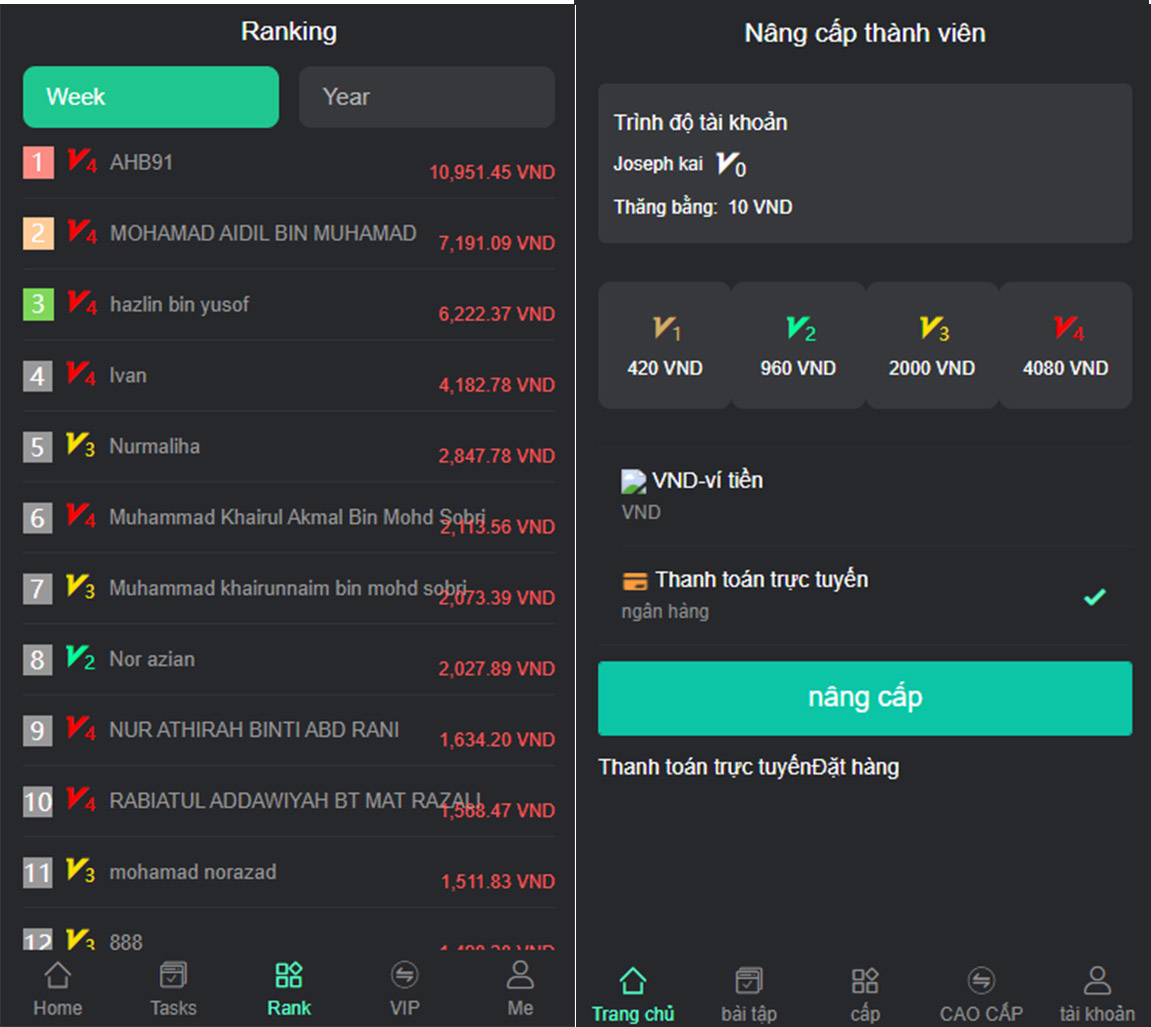This screenshot has height=1027, width=1151.
Task: Switch to the Week ranking tab
Action: 151,97
